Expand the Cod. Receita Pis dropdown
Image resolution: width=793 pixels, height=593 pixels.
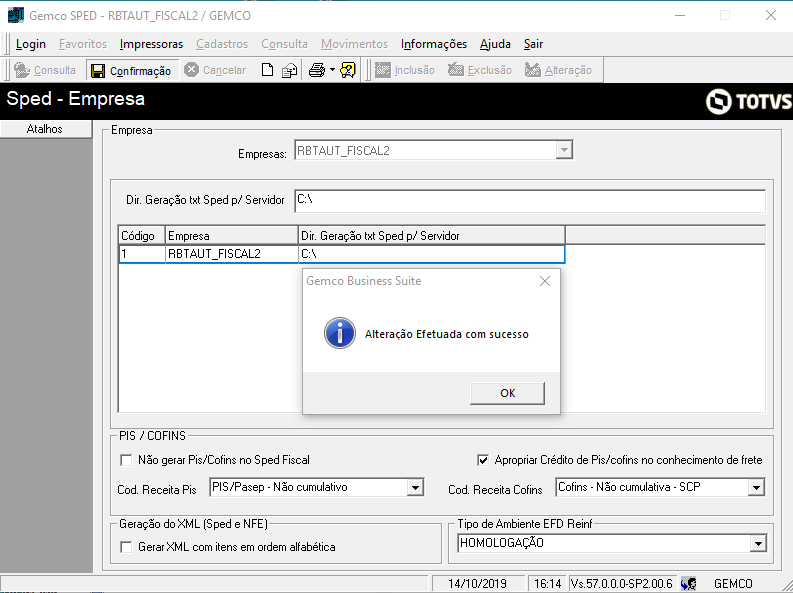pos(415,488)
